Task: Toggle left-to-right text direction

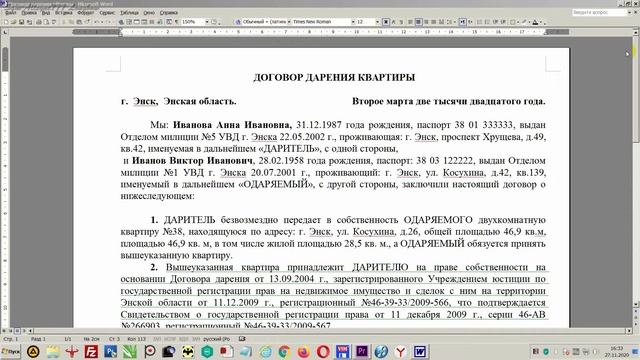Action: (463, 22)
